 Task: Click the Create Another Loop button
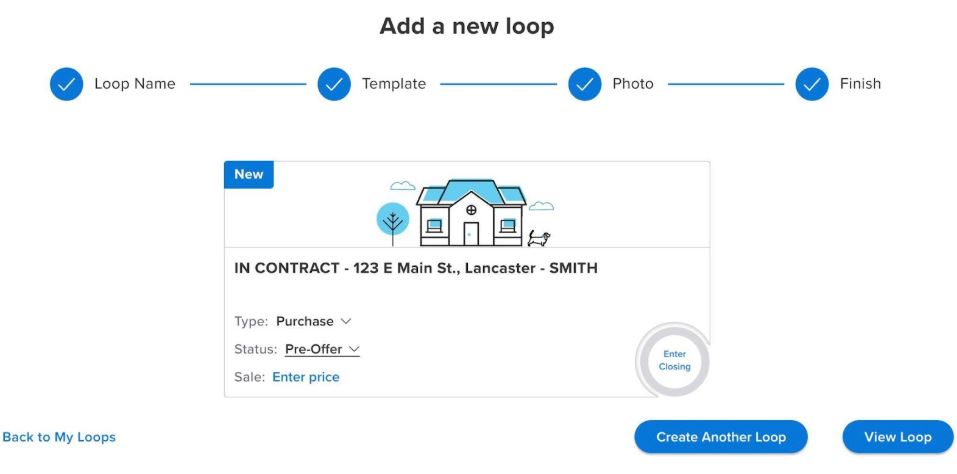pyautogui.click(x=720, y=437)
